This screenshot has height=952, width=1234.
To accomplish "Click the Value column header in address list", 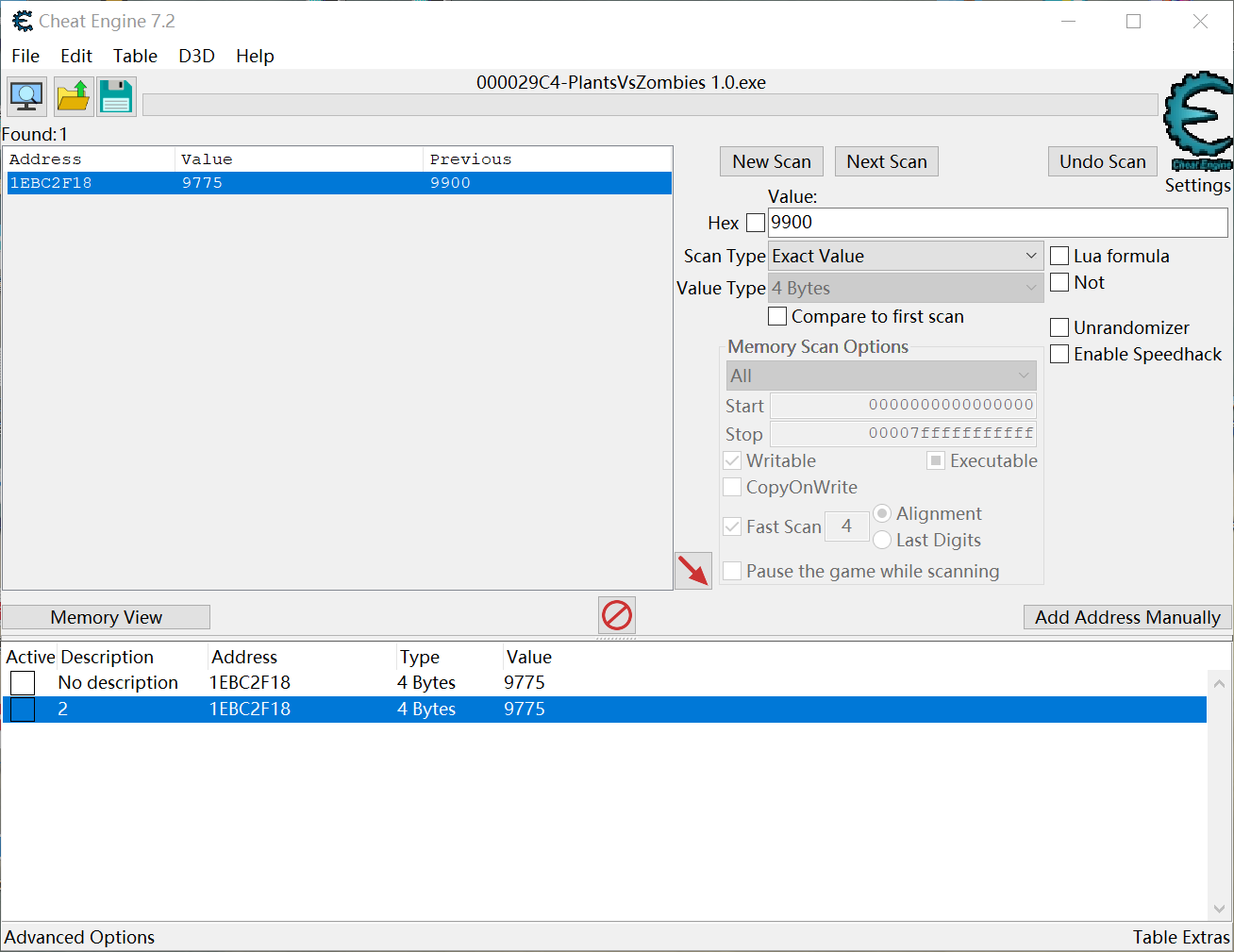I will [528, 657].
